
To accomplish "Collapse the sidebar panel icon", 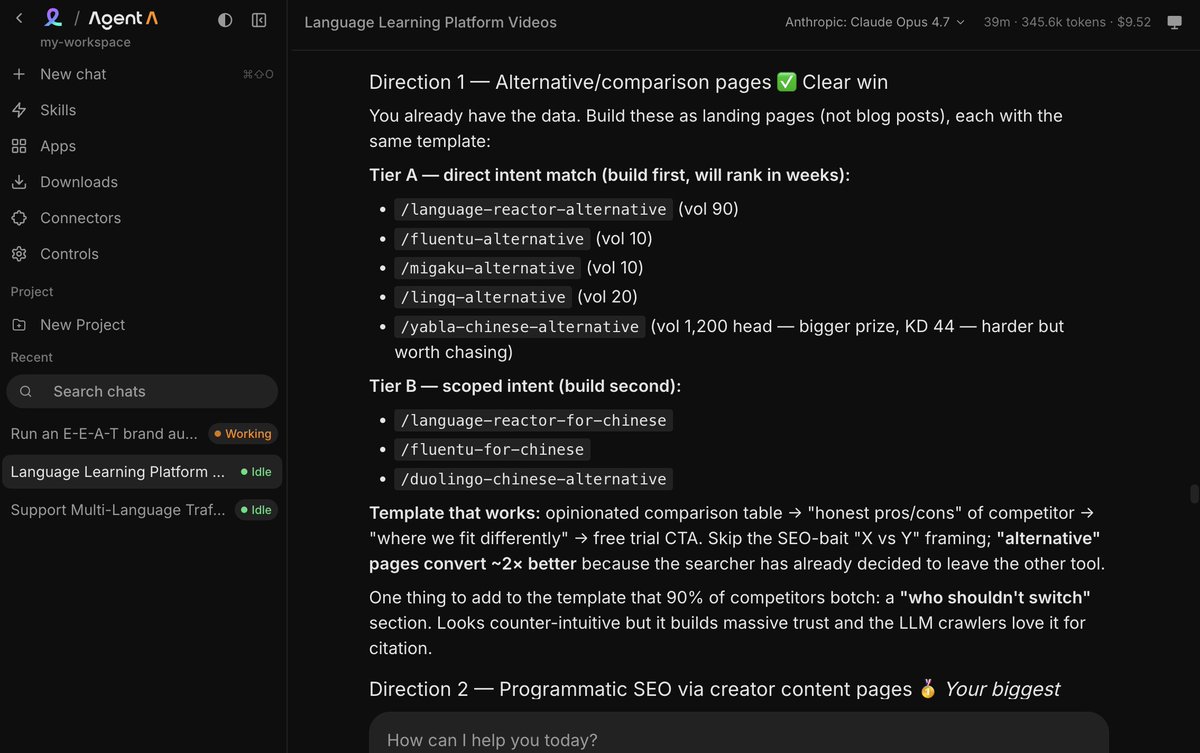I will (259, 20).
